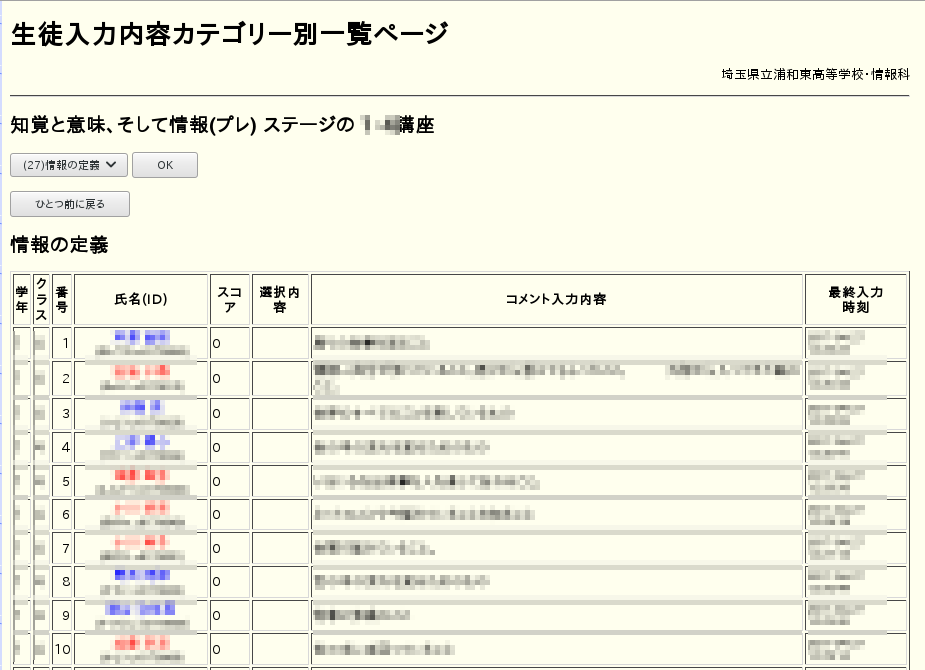
Task: Open the student name link in row 5
Action: click(142, 474)
